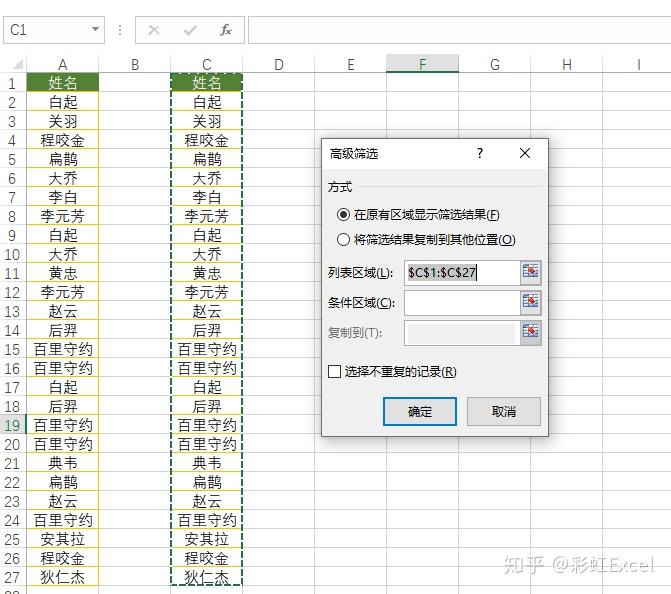Click the formula bar options dots handle

[120, 30]
